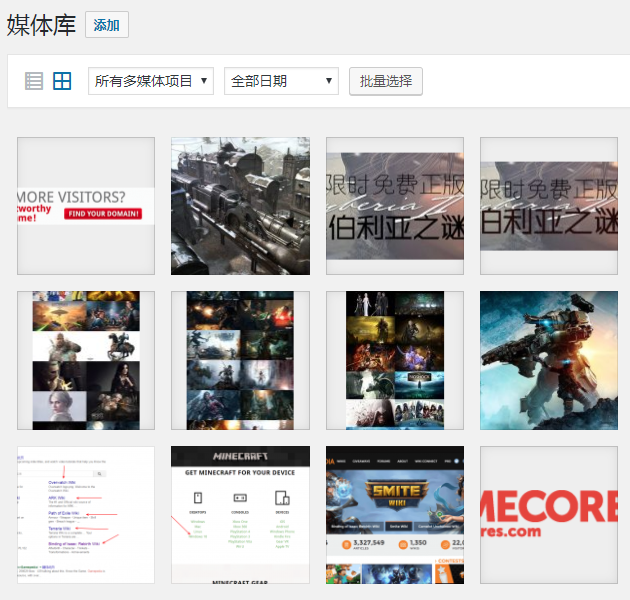Select the SMITE Wiki screenshot thumbnail

[x=395, y=515]
